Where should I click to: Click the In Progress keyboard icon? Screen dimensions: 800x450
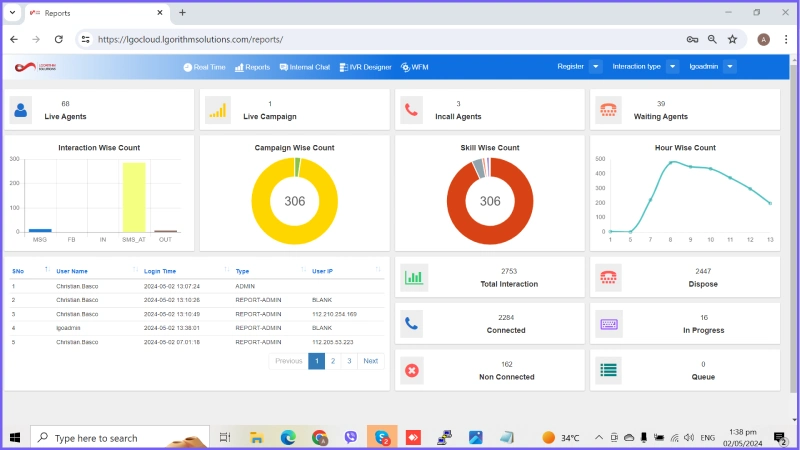pyautogui.click(x=607, y=323)
